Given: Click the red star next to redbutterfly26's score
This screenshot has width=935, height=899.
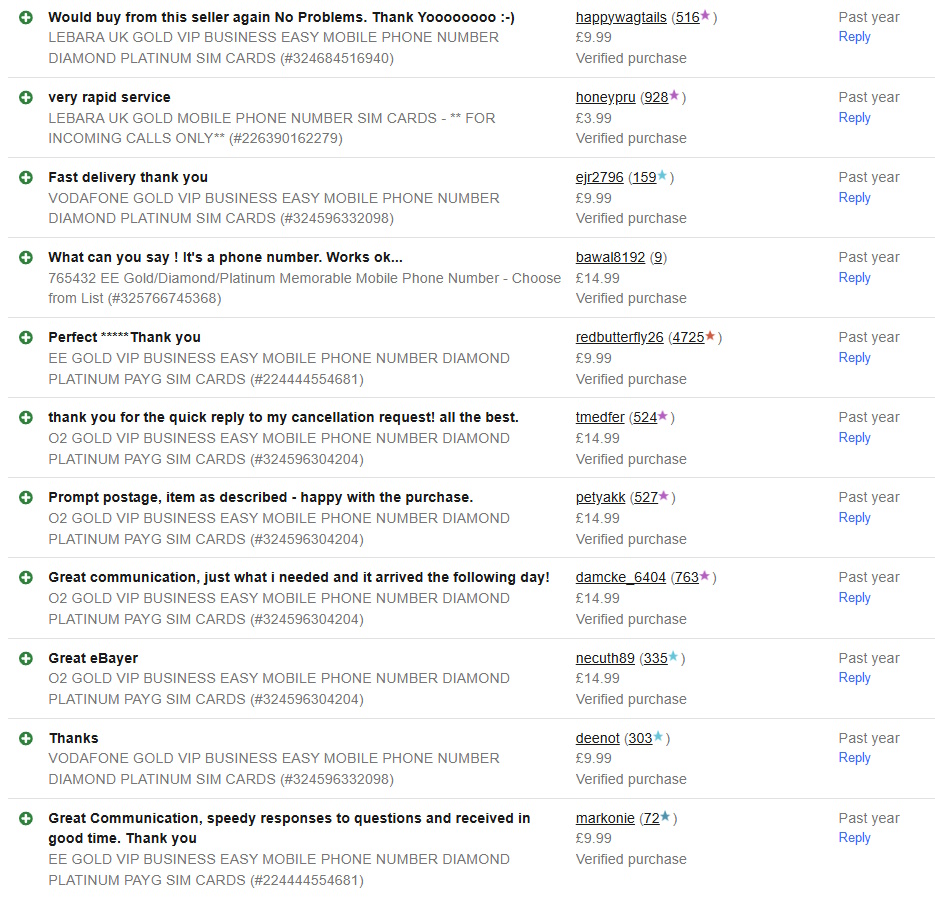Looking at the screenshot, I should (x=710, y=336).
